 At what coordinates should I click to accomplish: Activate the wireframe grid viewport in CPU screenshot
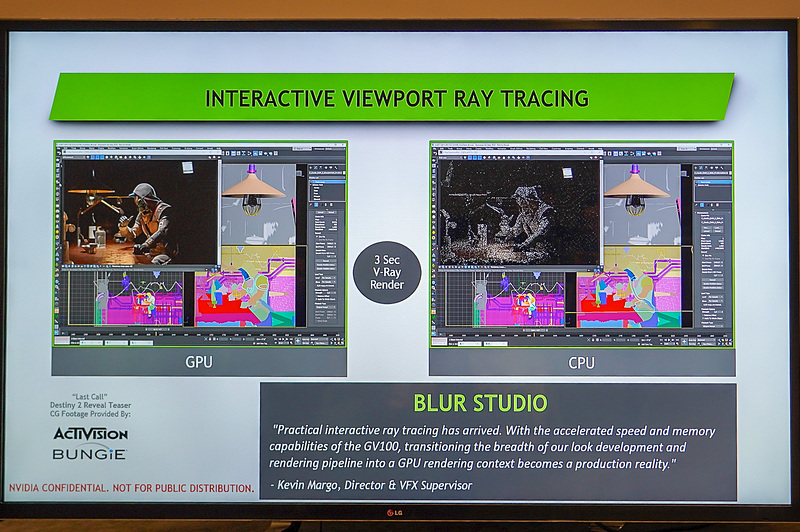click(x=505, y=298)
